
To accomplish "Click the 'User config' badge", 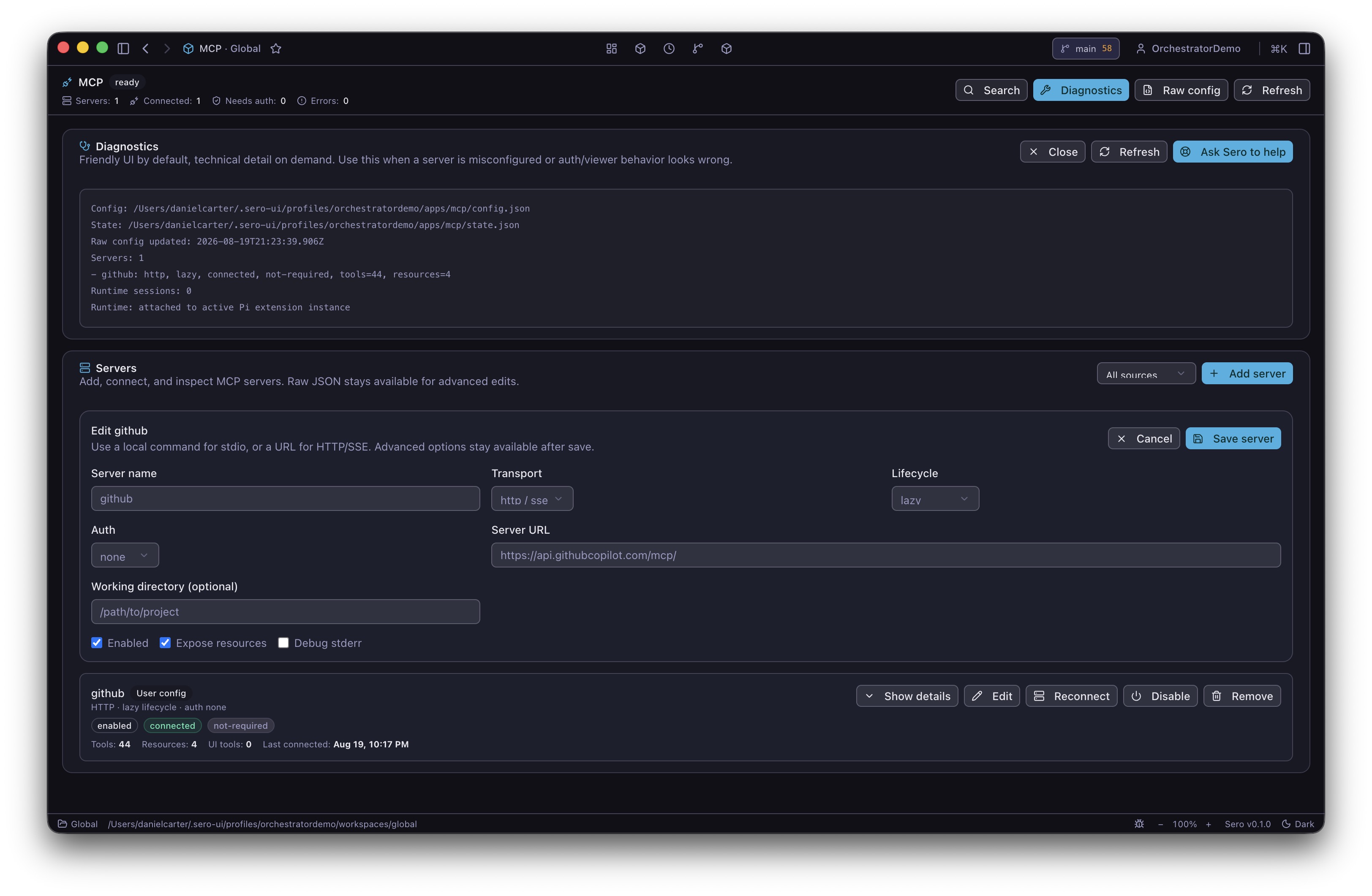I will (x=161, y=693).
